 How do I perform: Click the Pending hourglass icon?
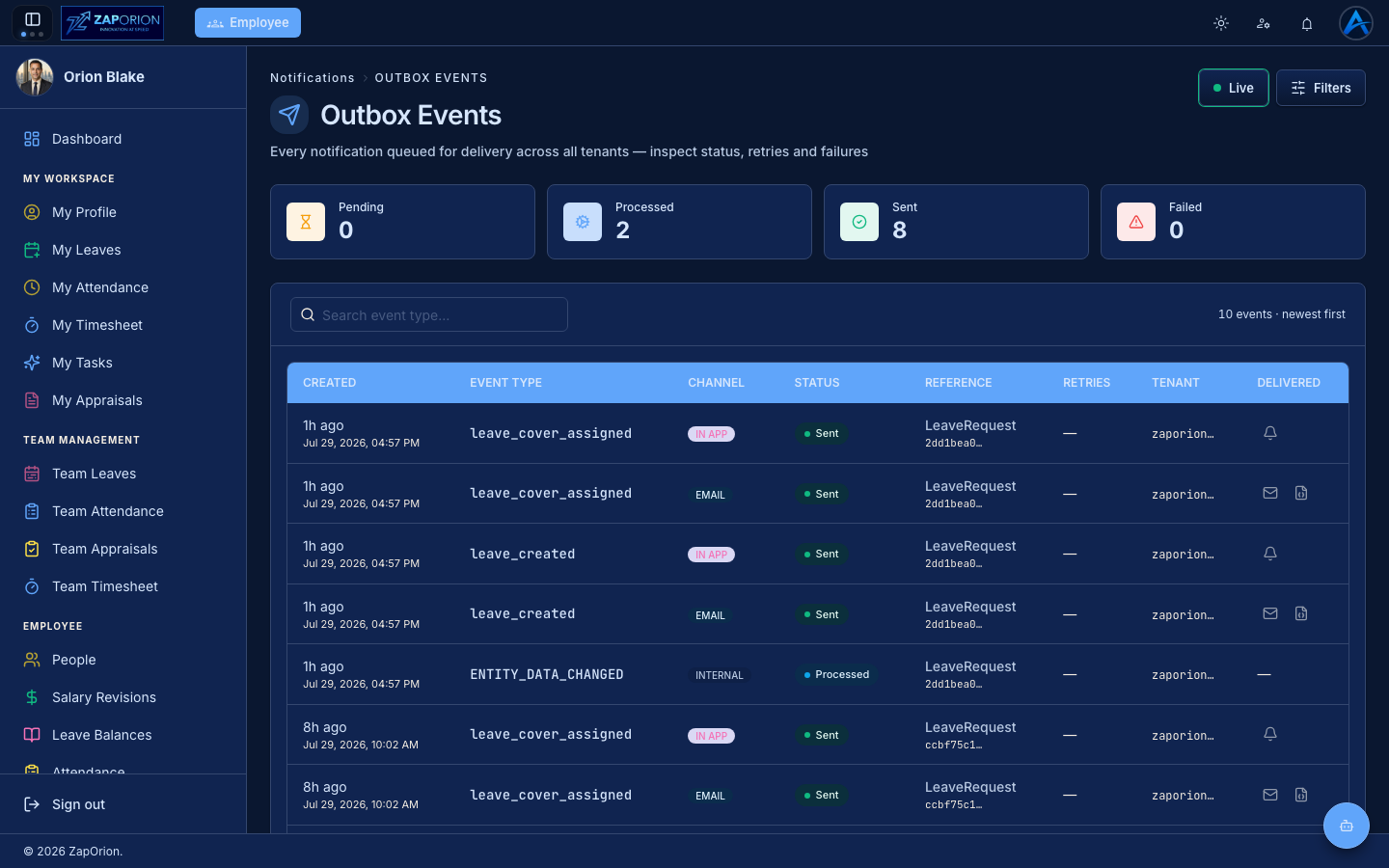click(x=306, y=222)
